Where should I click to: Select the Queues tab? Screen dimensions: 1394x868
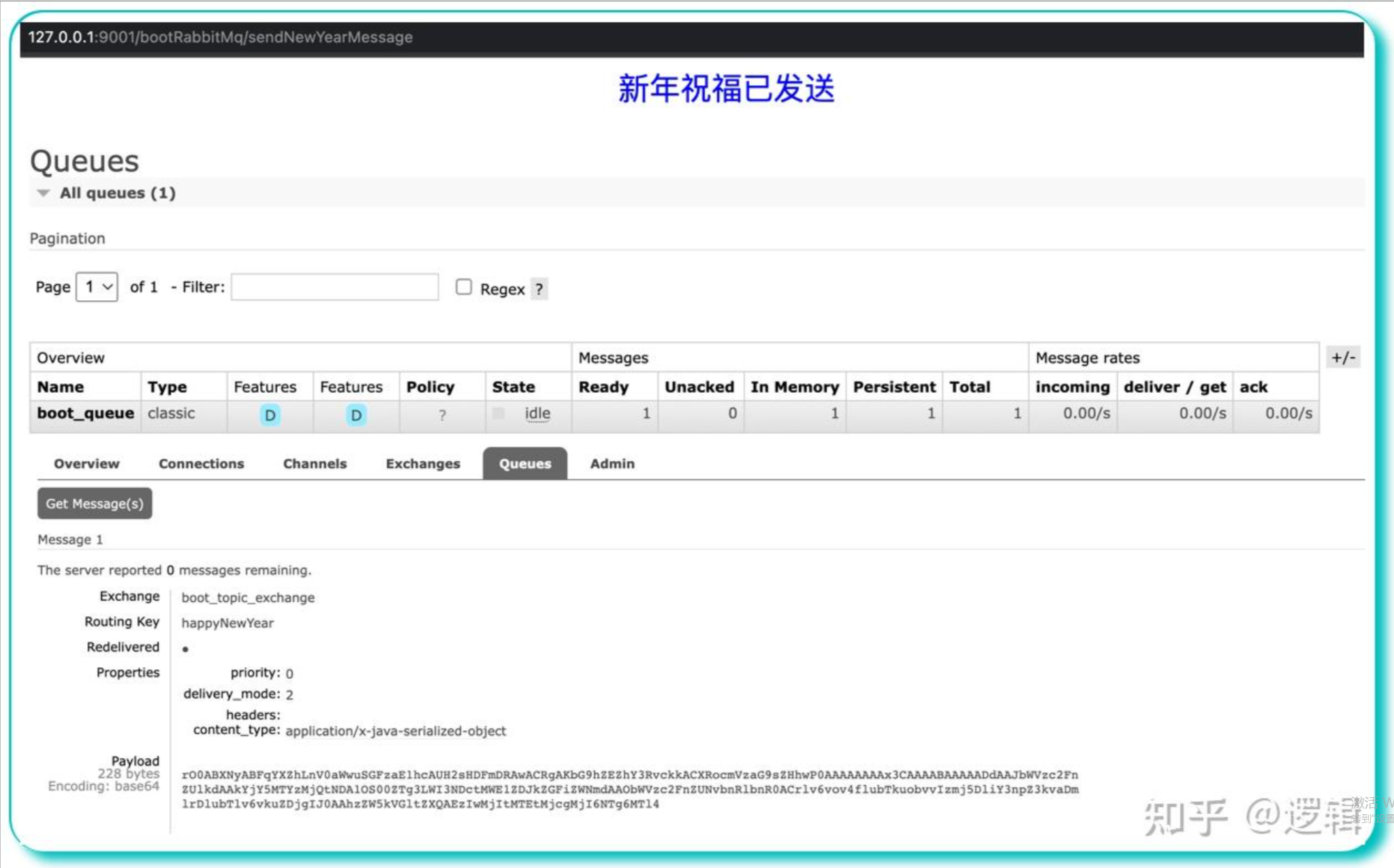point(524,464)
